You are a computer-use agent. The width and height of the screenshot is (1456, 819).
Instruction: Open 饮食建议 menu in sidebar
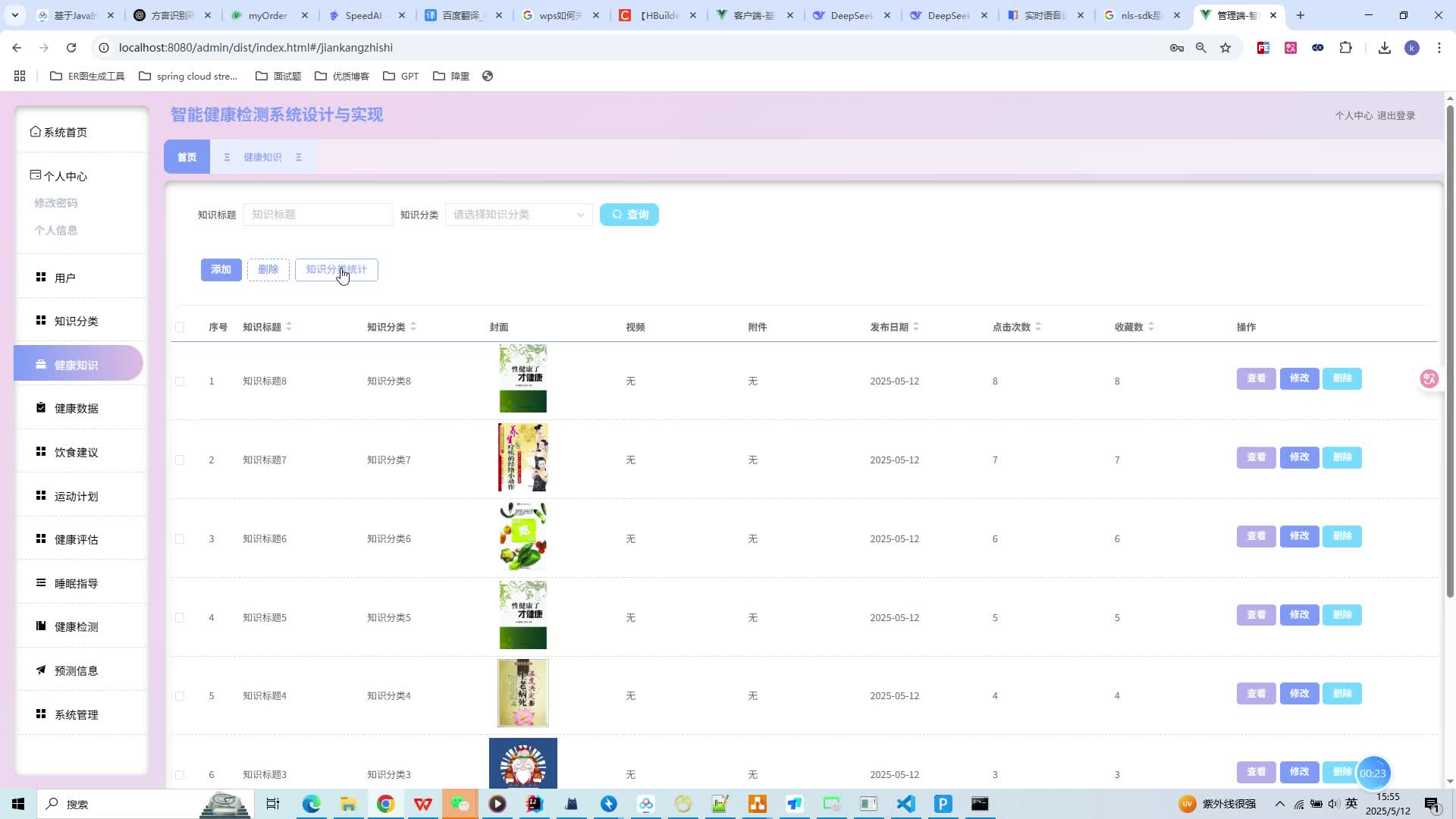(x=76, y=453)
